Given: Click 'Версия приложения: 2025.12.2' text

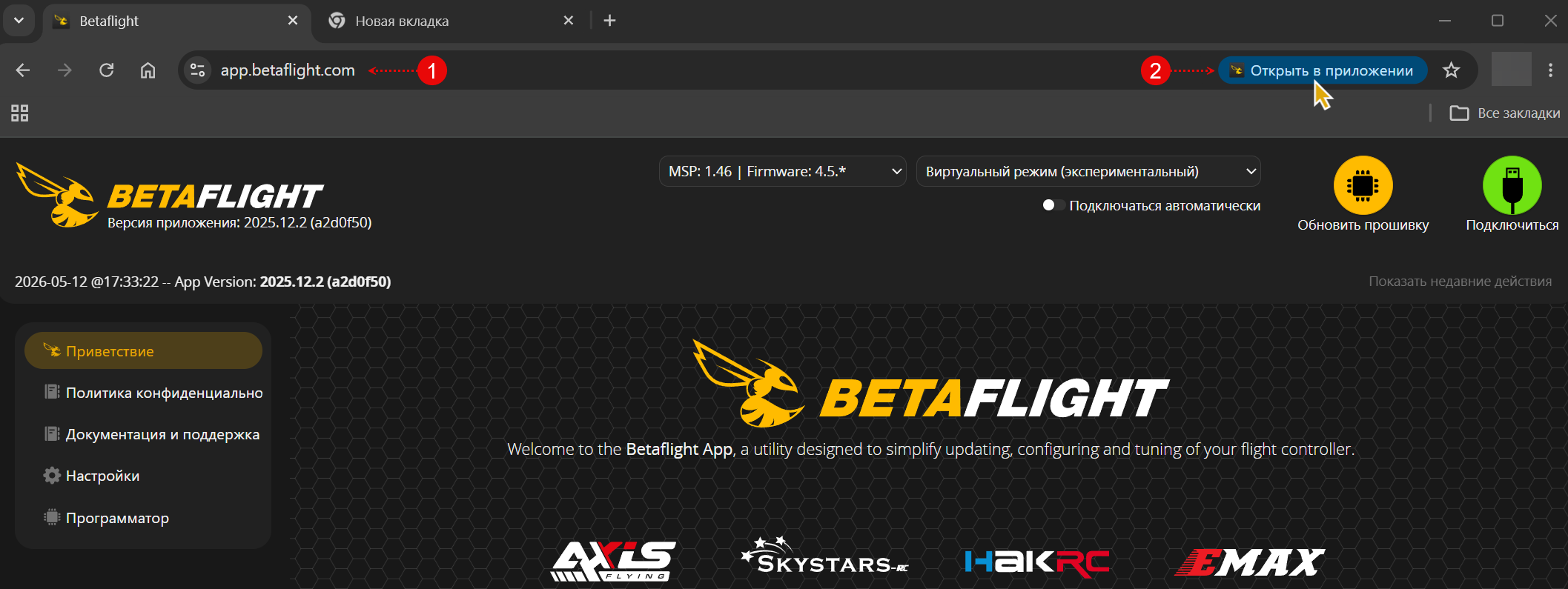Looking at the screenshot, I should point(239,222).
